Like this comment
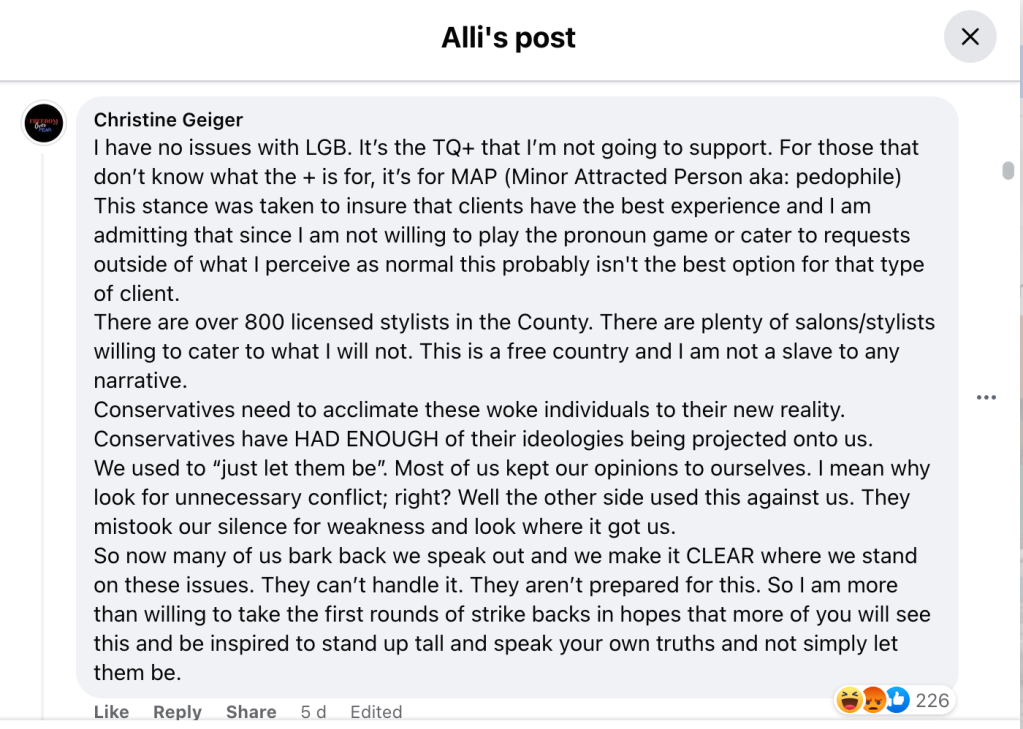The height and width of the screenshot is (729, 1023). pyautogui.click(x=111, y=712)
